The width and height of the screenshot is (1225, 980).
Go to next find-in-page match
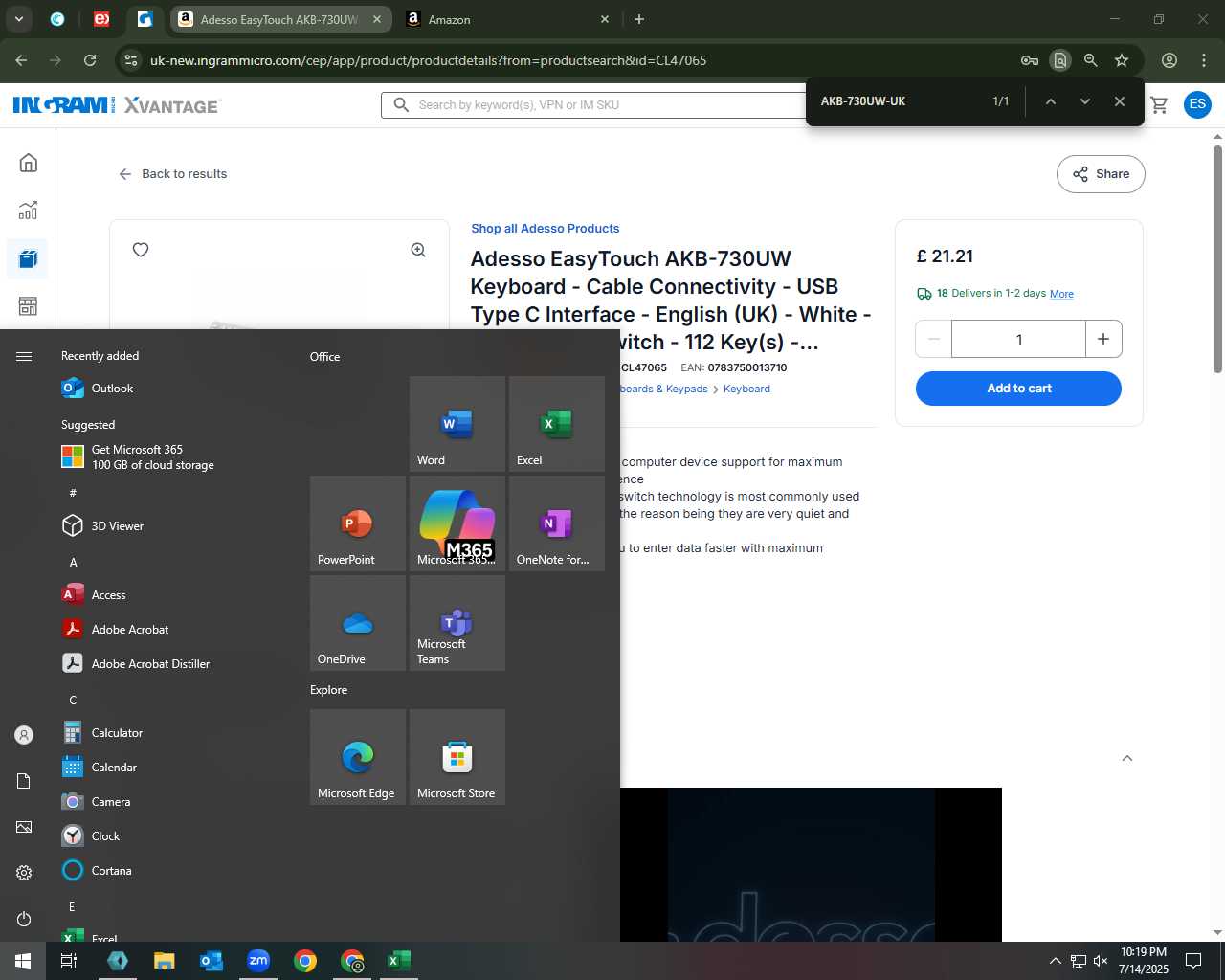pos(1084,101)
